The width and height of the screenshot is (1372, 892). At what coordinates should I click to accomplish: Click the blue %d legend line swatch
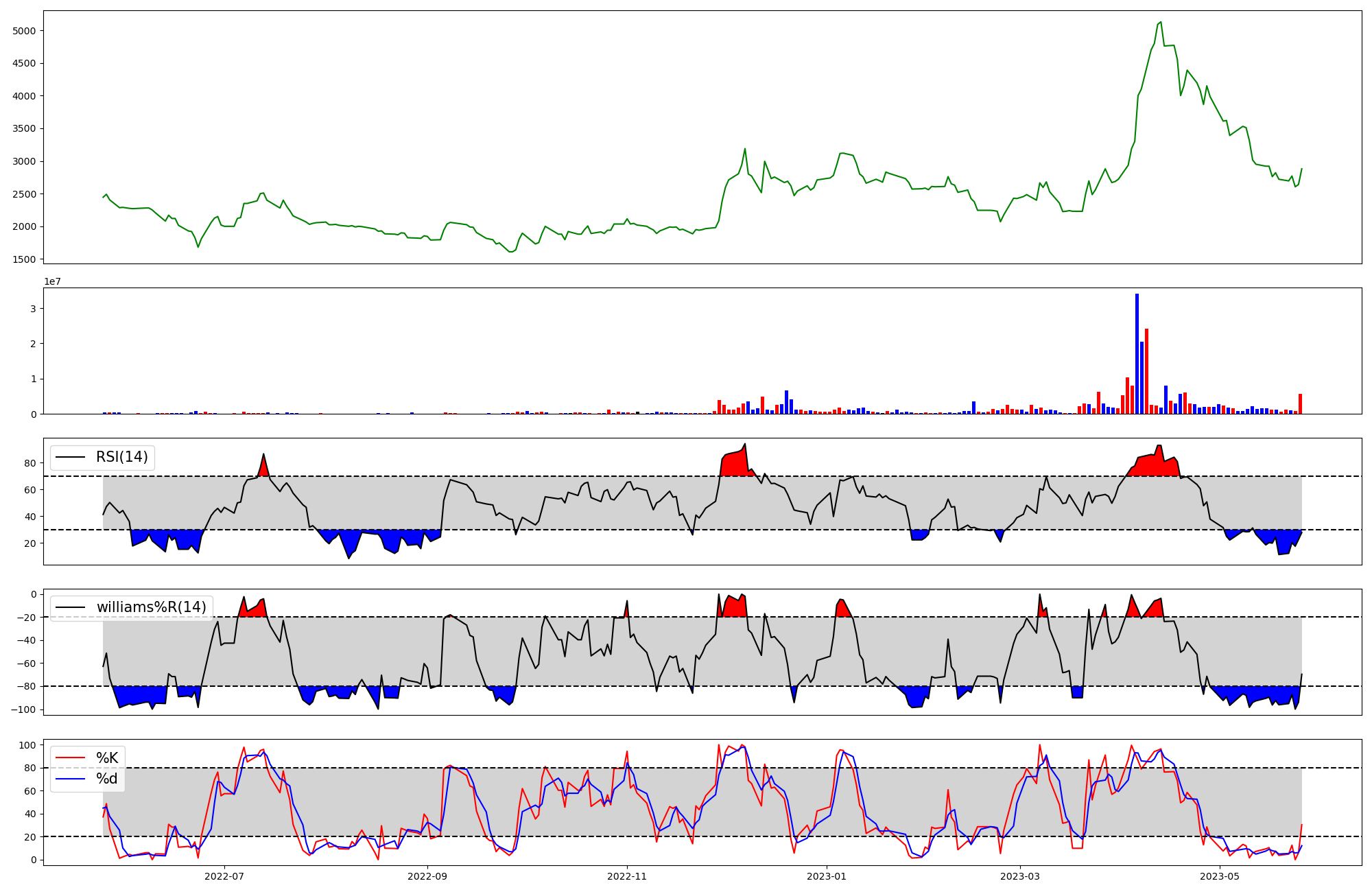pos(70,779)
